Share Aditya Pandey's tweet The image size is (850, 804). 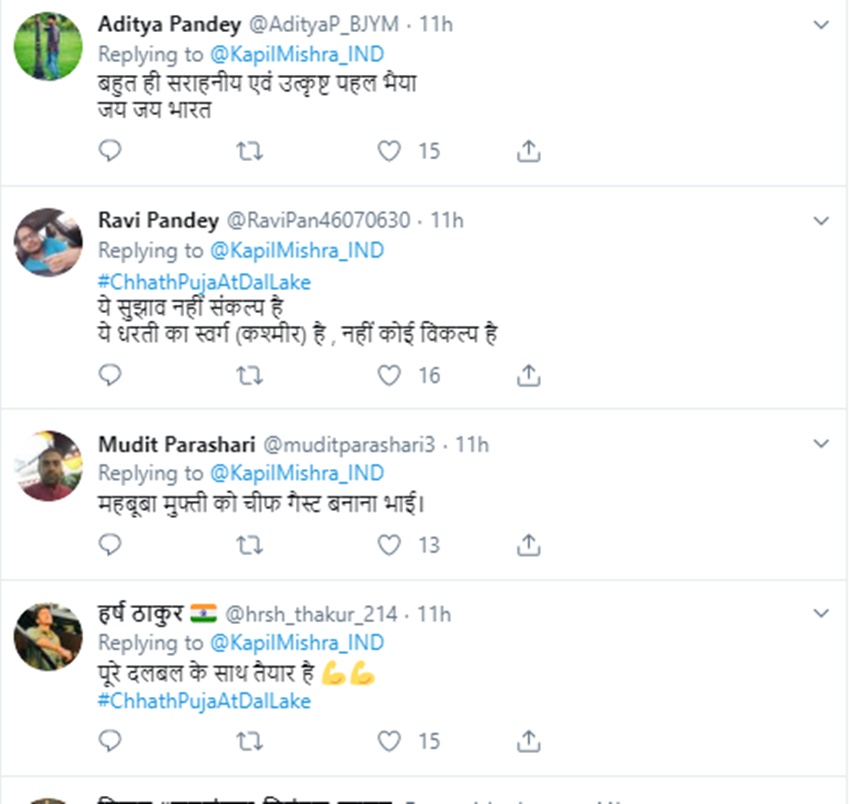coord(529,151)
